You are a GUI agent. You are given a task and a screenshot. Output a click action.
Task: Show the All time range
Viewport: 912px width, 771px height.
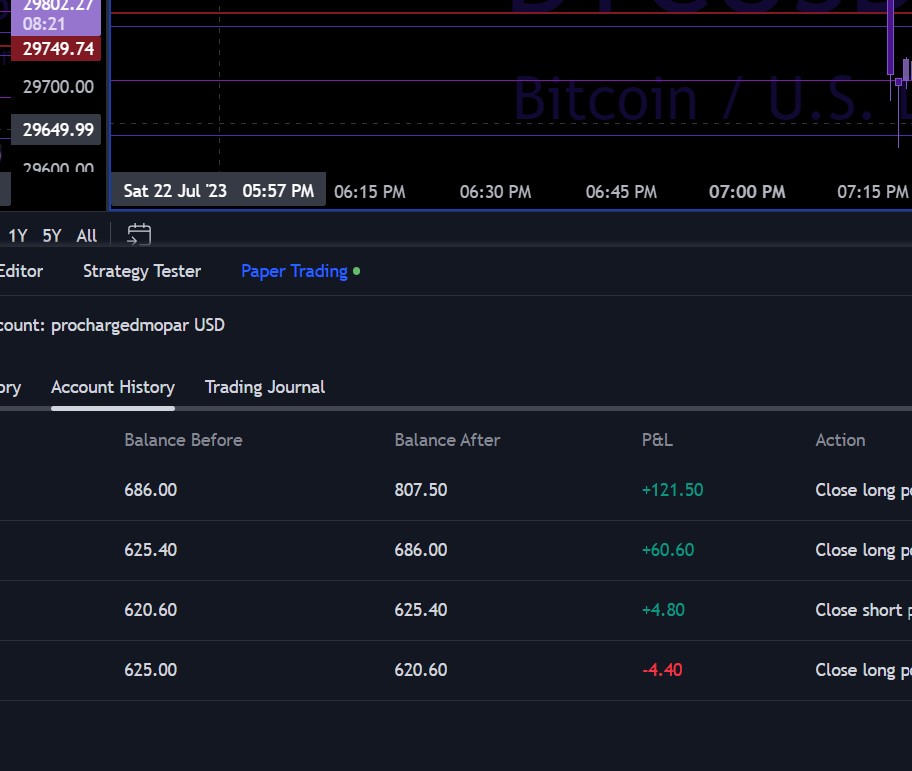[x=87, y=236]
